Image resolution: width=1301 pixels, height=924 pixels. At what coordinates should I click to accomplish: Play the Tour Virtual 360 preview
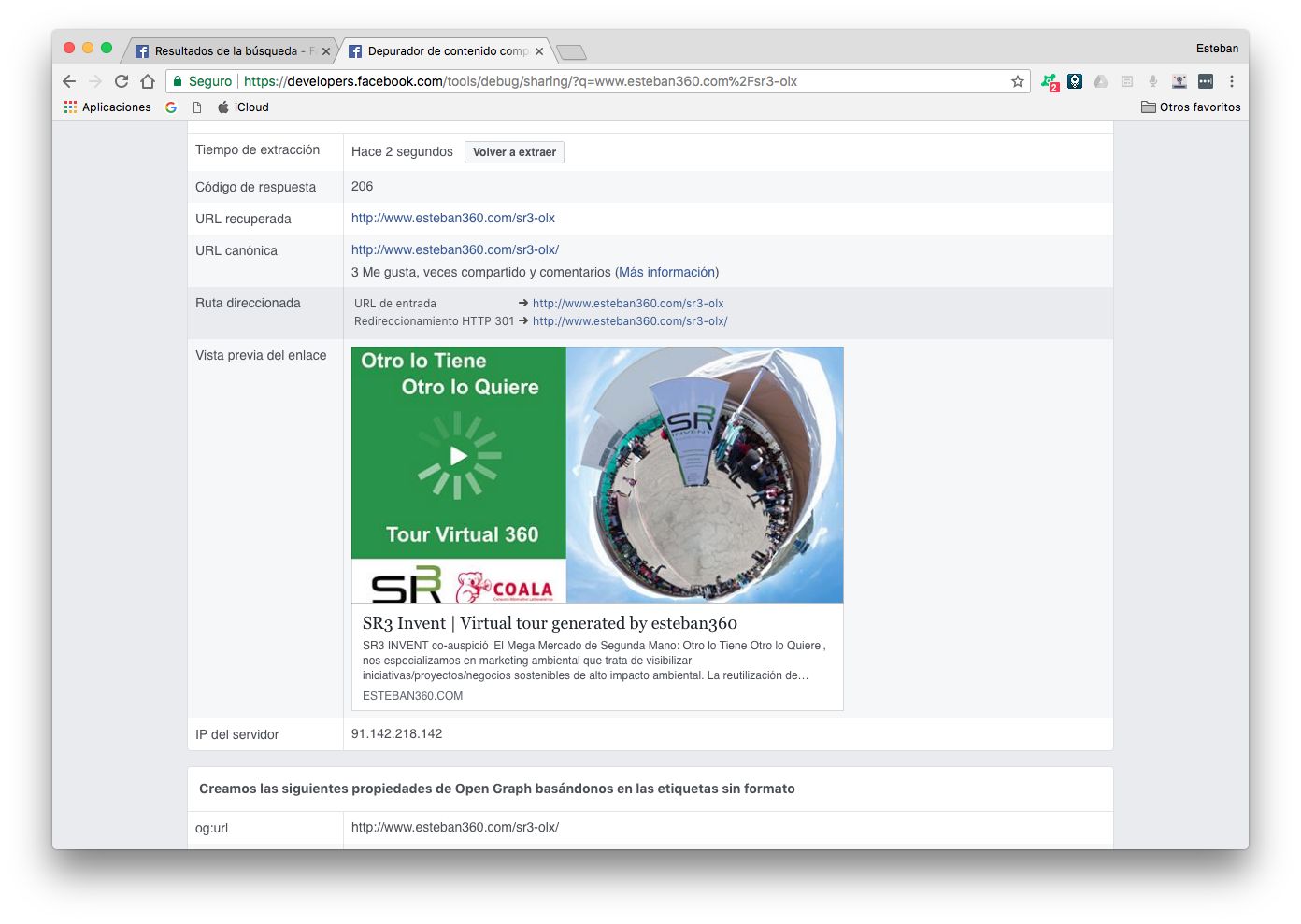click(x=459, y=456)
